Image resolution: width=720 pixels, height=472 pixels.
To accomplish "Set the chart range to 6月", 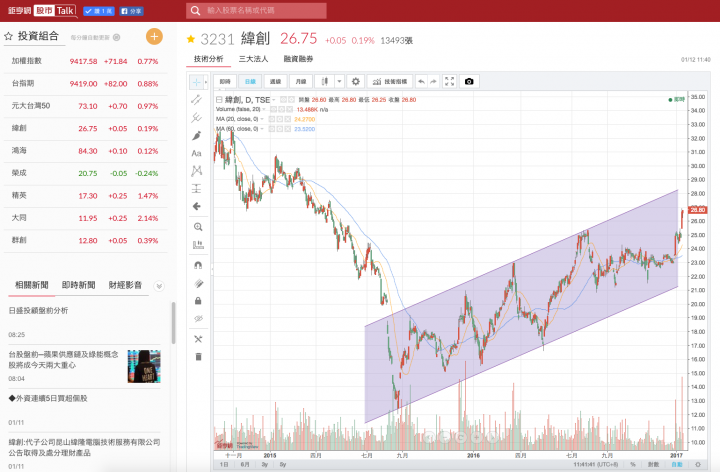I will click(245, 465).
